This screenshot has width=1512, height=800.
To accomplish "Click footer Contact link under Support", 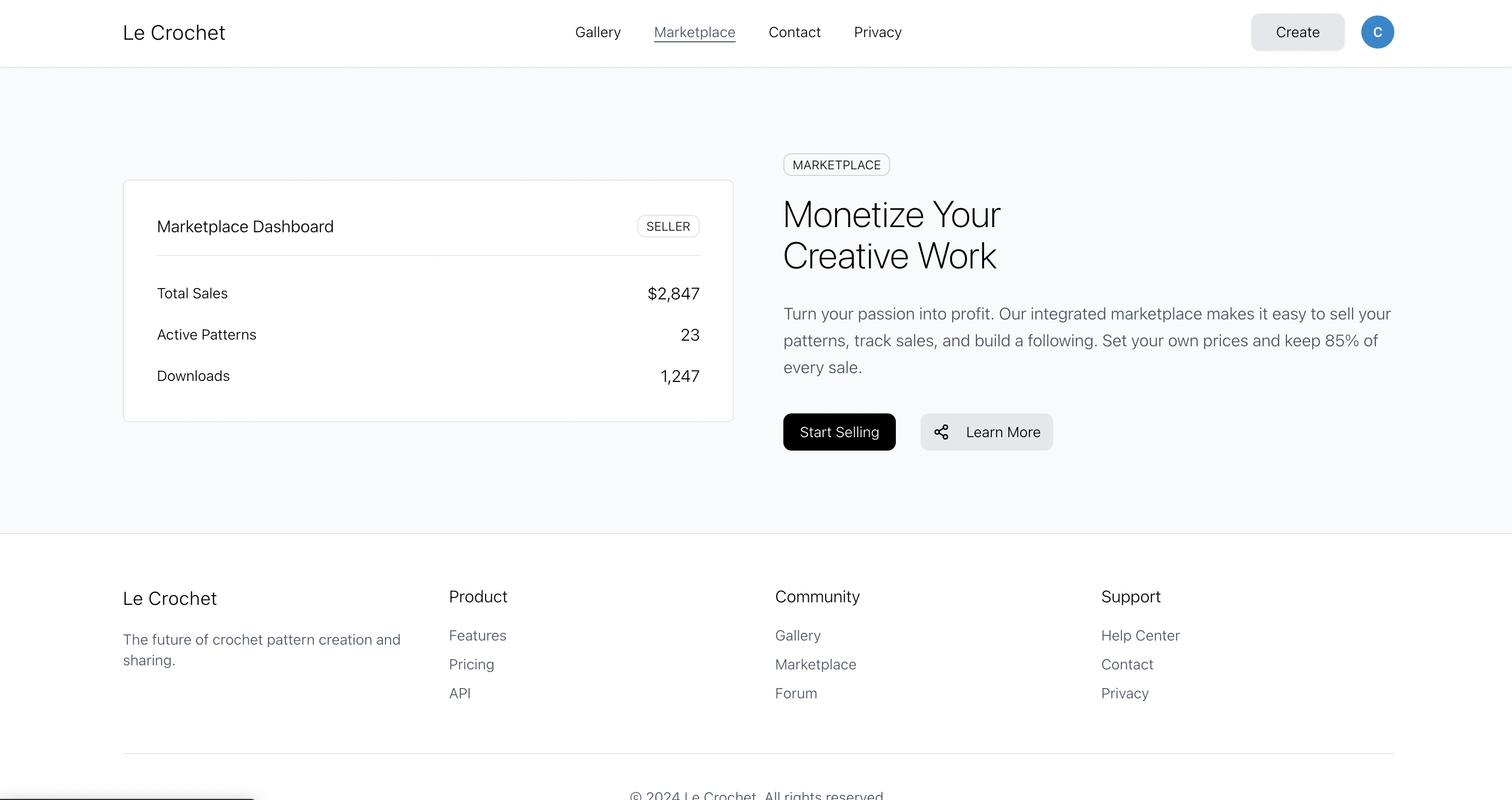I will (x=1127, y=664).
